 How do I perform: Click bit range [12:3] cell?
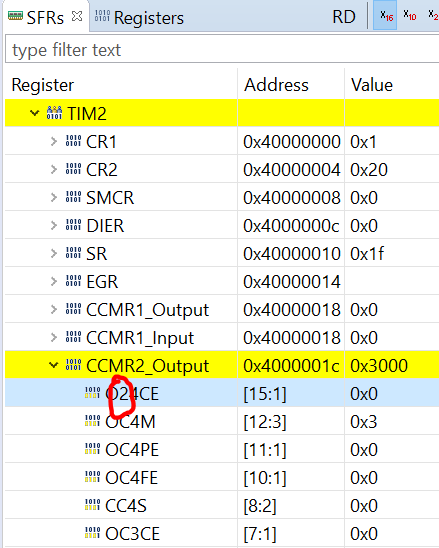point(265,422)
